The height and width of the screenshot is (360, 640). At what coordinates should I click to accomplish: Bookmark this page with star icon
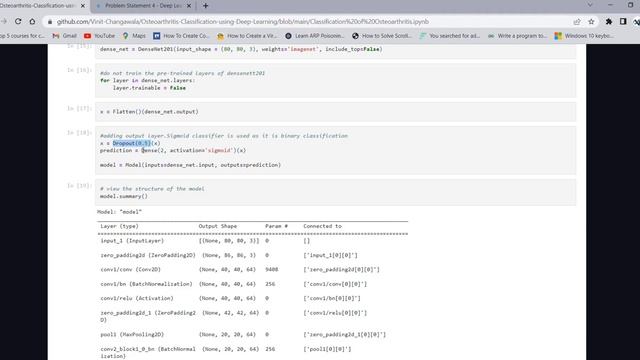coord(591,22)
